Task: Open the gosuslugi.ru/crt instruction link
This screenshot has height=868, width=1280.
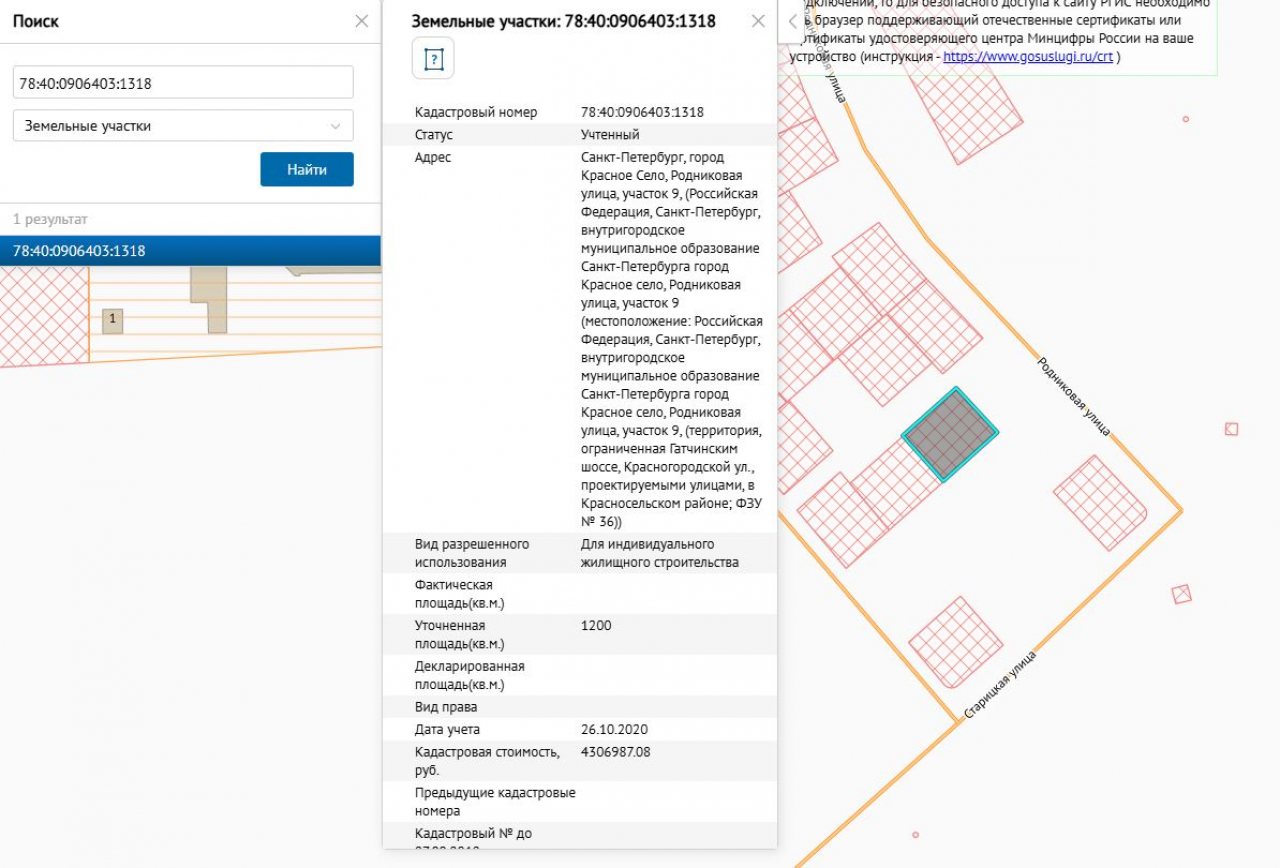Action: coord(1028,57)
